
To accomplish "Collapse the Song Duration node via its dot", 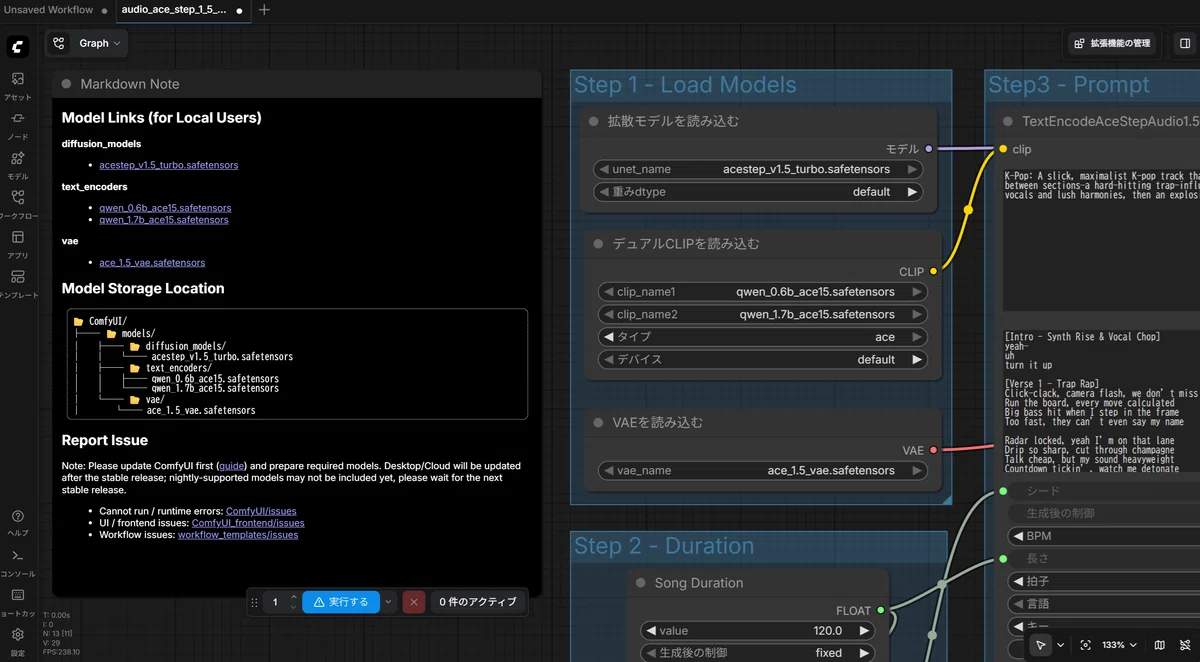I will pos(641,583).
